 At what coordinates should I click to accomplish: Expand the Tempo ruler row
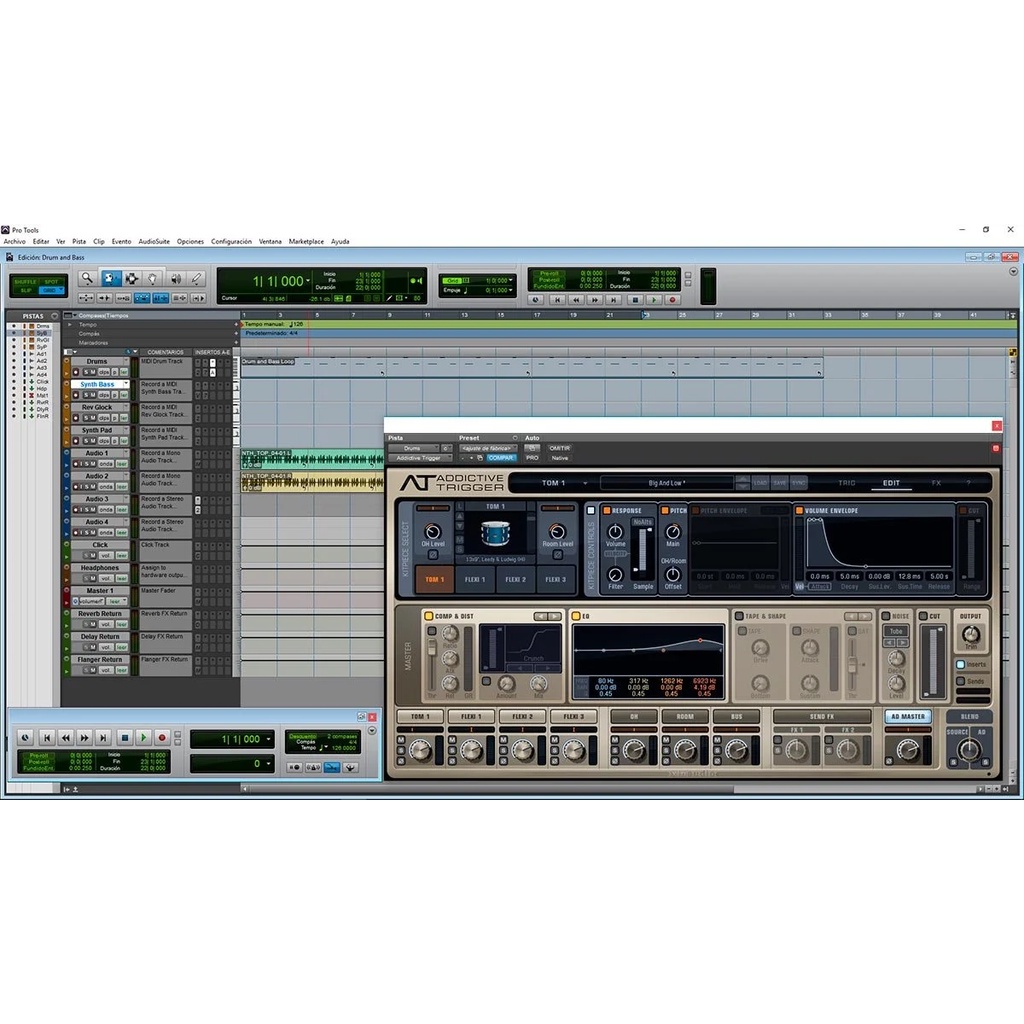click(x=69, y=324)
